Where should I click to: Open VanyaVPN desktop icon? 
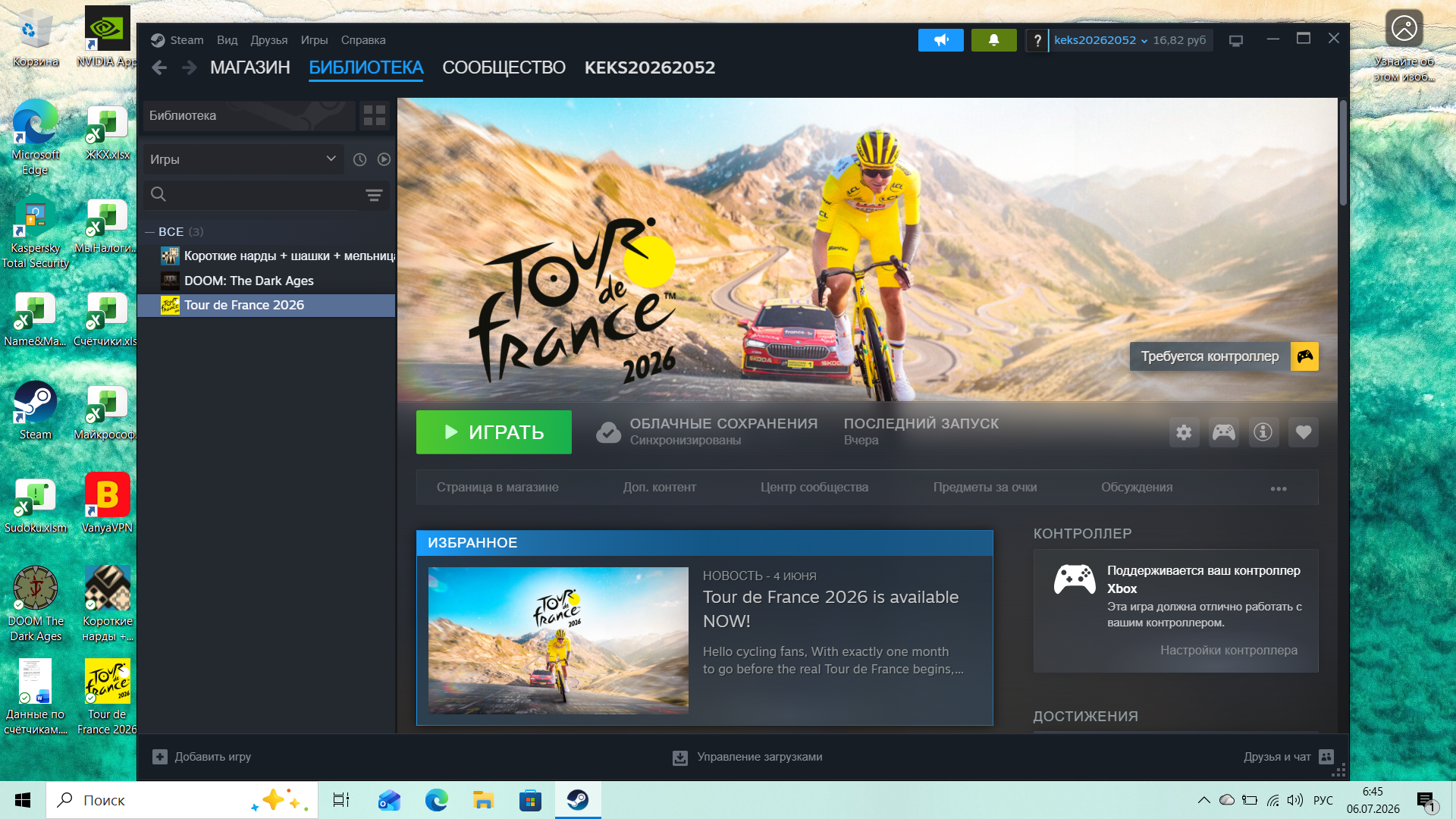[x=107, y=504]
